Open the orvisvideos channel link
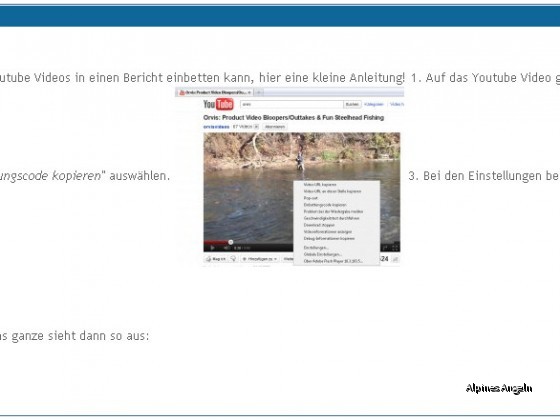 [216, 127]
